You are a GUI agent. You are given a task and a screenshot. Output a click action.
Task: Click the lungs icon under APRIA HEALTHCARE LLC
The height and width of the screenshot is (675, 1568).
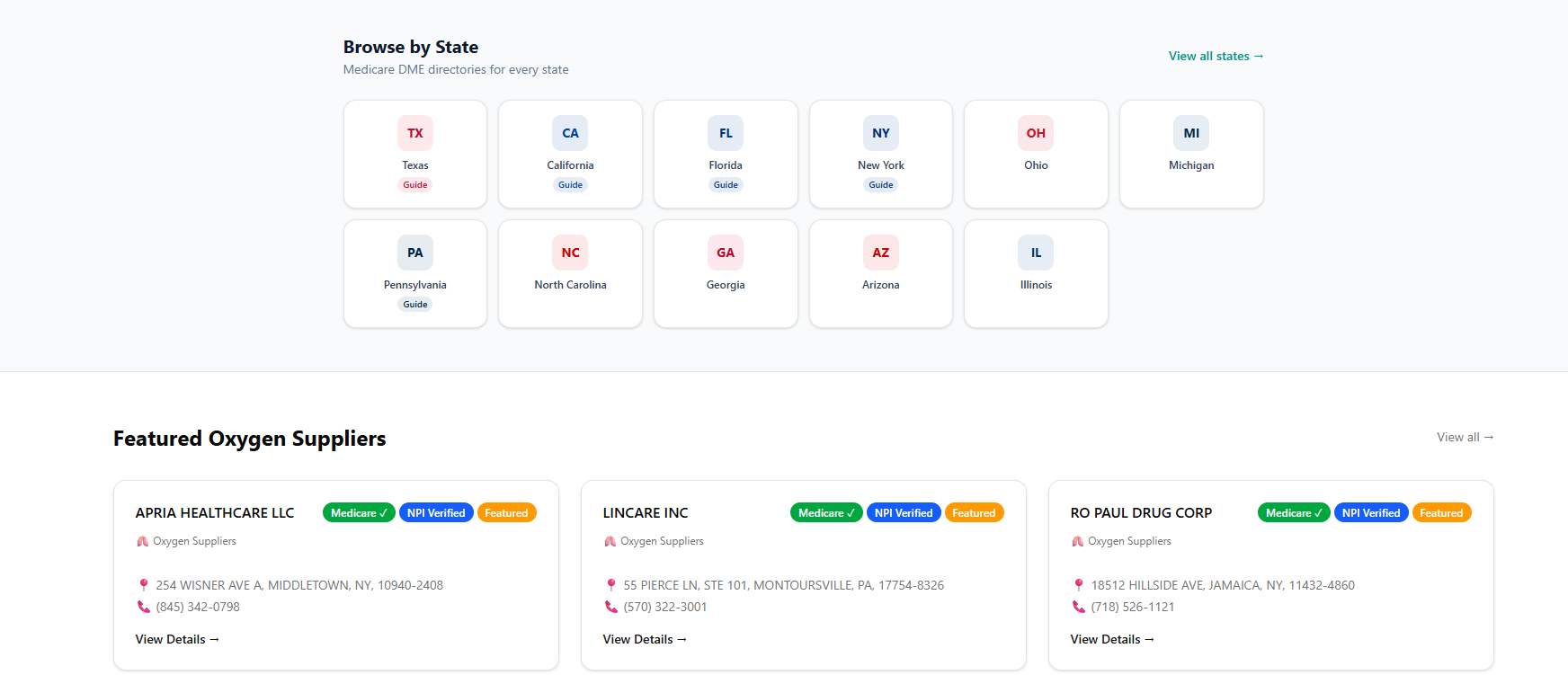[142, 541]
